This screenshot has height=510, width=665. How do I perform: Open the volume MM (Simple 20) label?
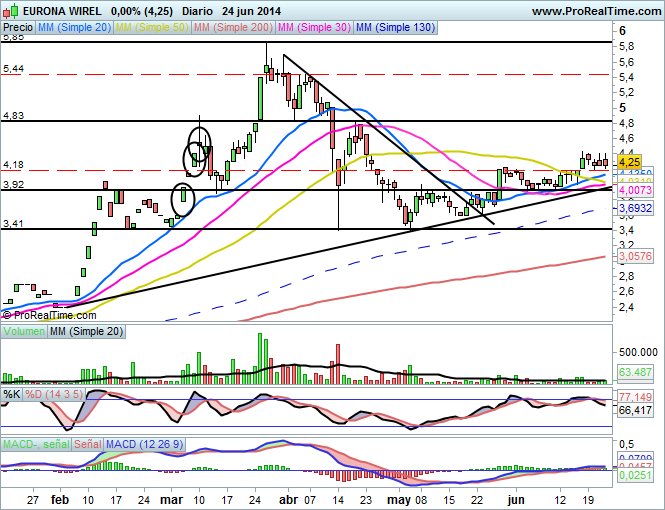point(86,331)
